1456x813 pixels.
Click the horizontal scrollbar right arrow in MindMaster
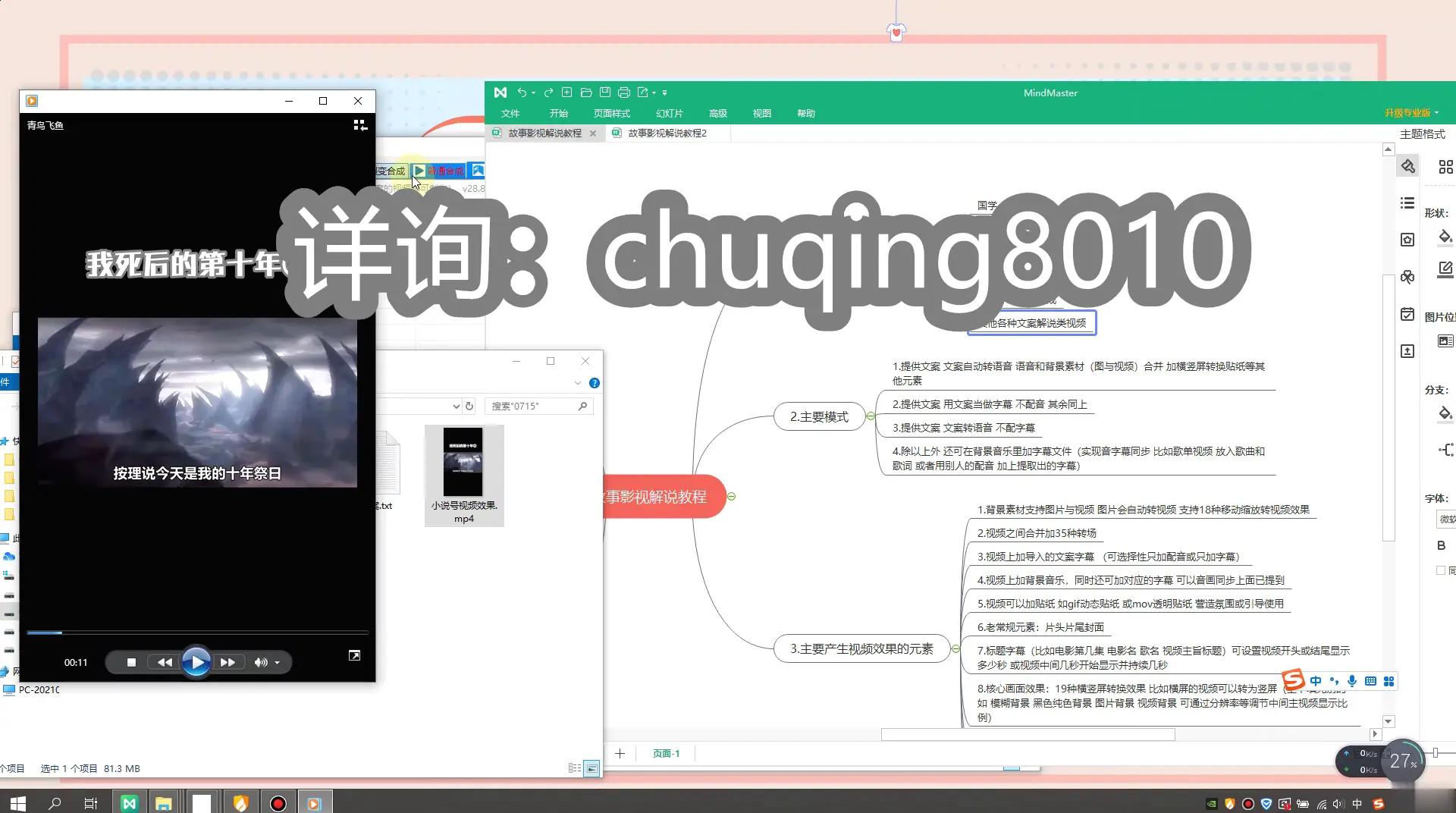pyautogui.click(x=1375, y=734)
